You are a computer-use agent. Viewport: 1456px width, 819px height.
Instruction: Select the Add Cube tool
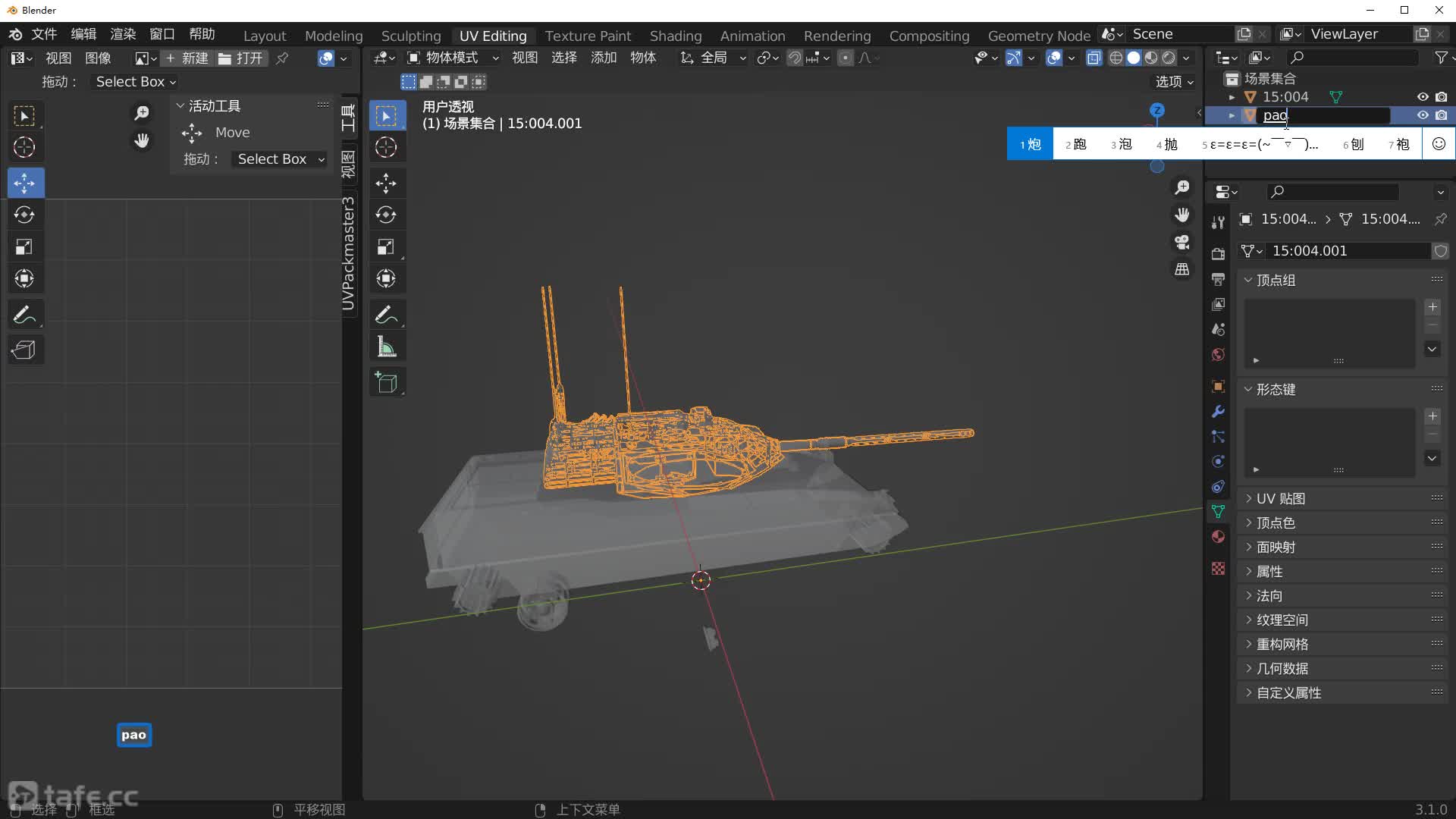point(387,382)
